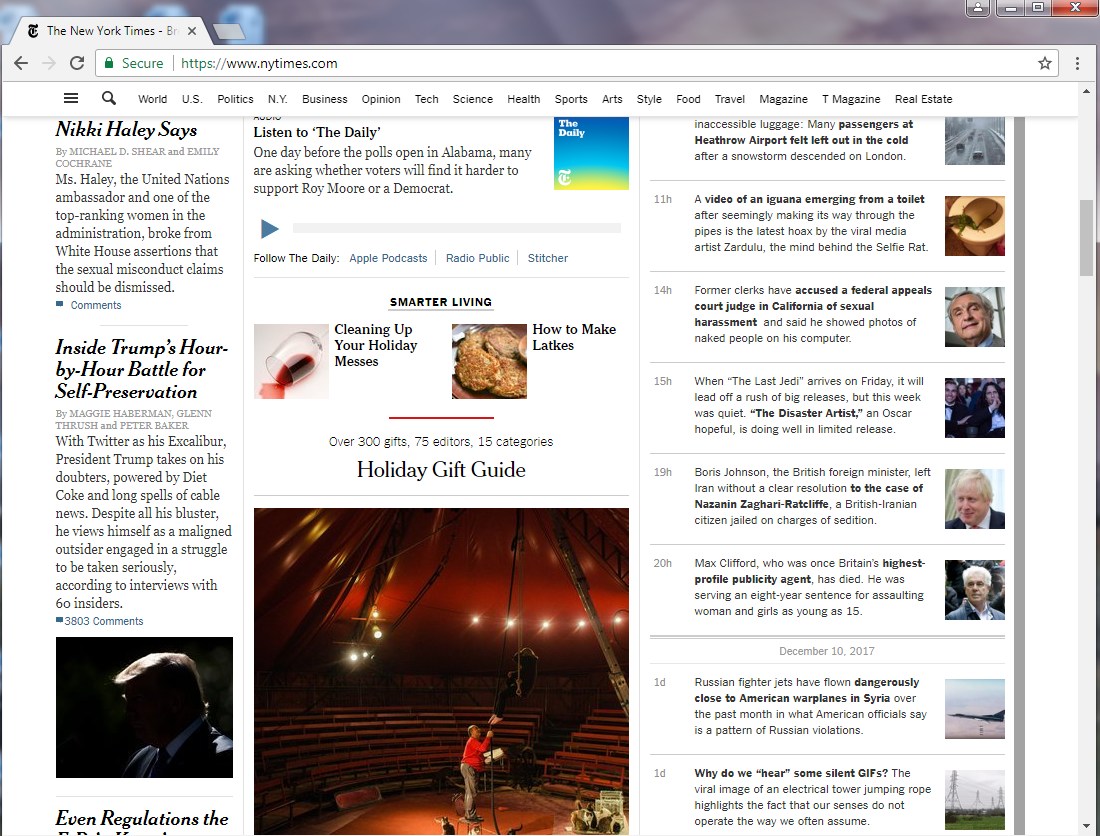Bookmark this page with the star icon
The width and height of the screenshot is (1100, 836).
click(x=1045, y=63)
